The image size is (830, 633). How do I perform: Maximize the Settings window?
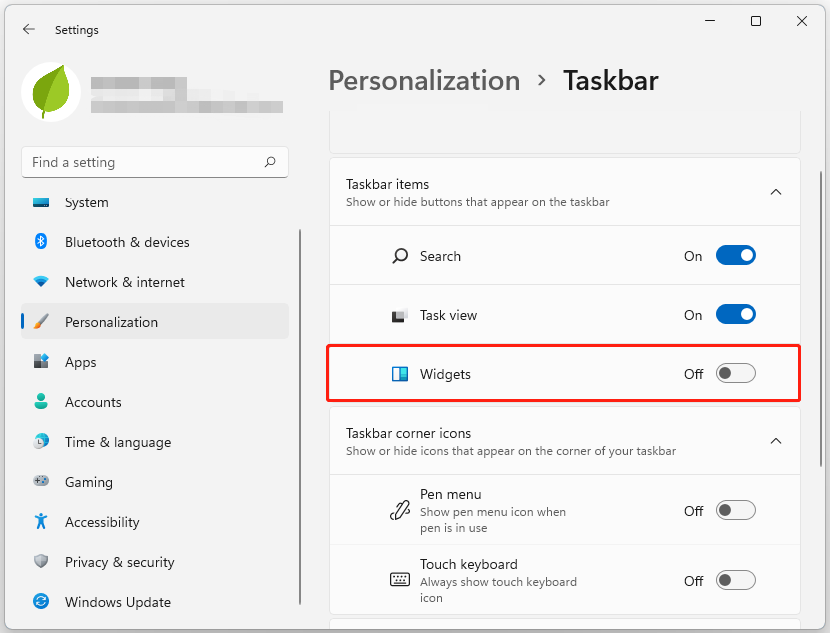coord(756,21)
